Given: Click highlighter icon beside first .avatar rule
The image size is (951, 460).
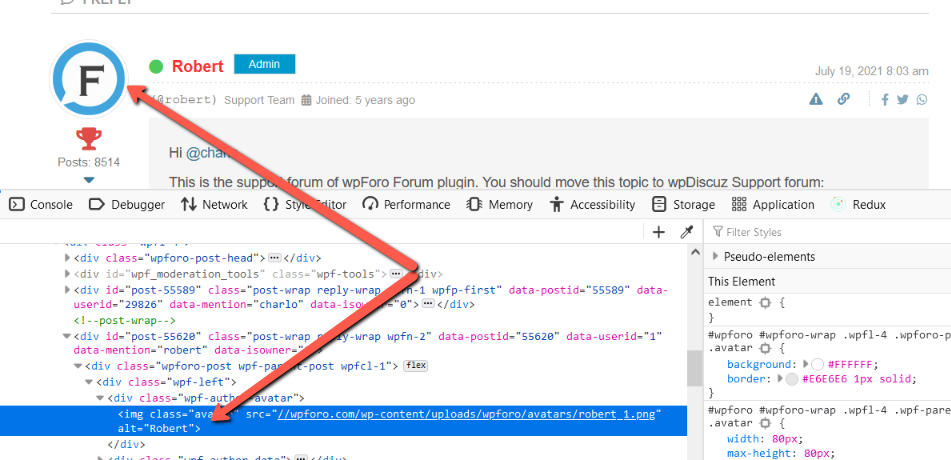Looking at the screenshot, I should tap(765, 348).
